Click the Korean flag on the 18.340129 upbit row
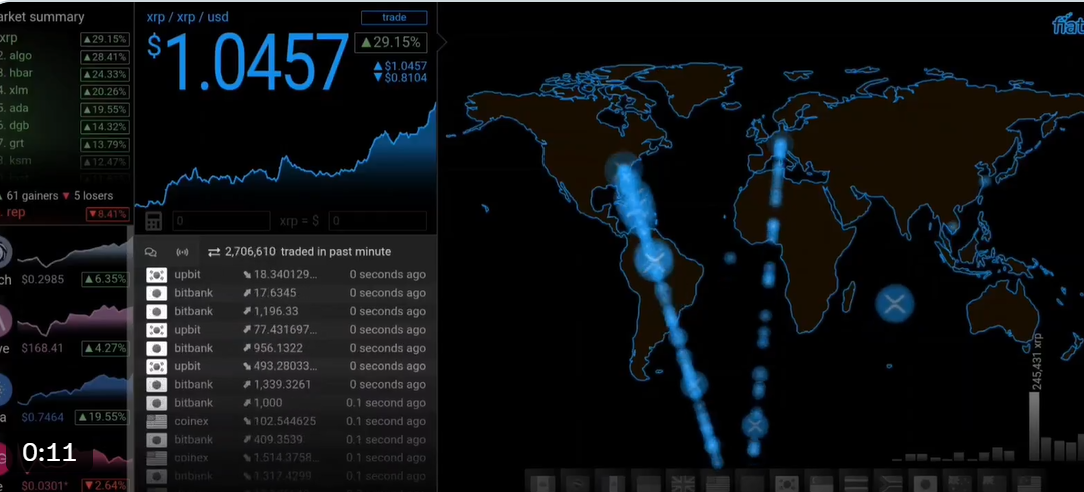The height and width of the screenshot is (492, 1084). [157, 274]
